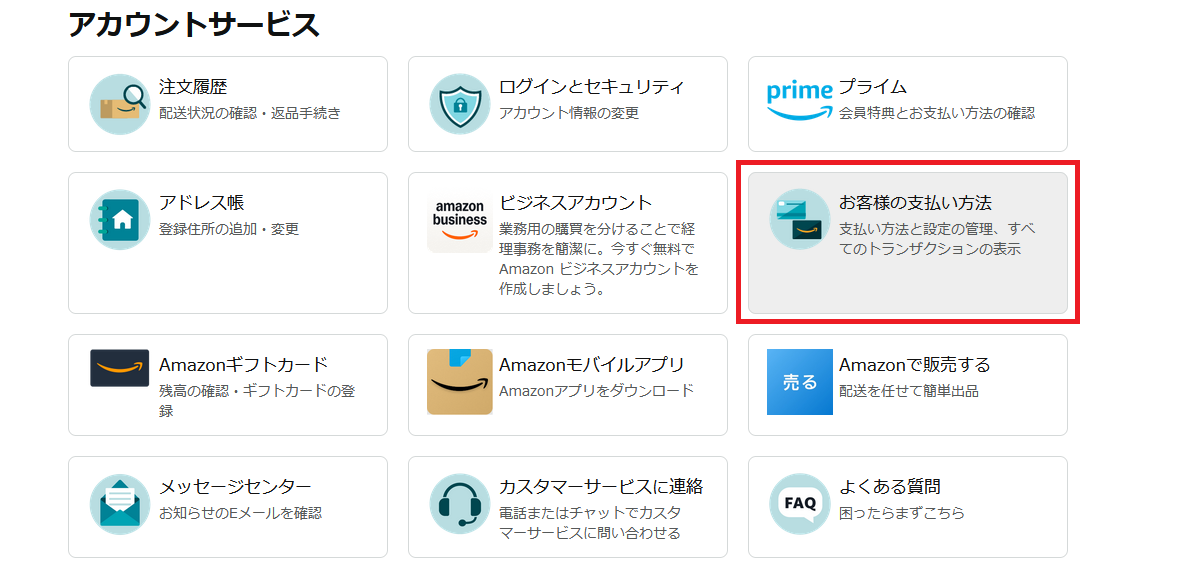1194x577 pixels.
Task: Click the ビジネスアカウント description text
Action: tap(598, 260)
